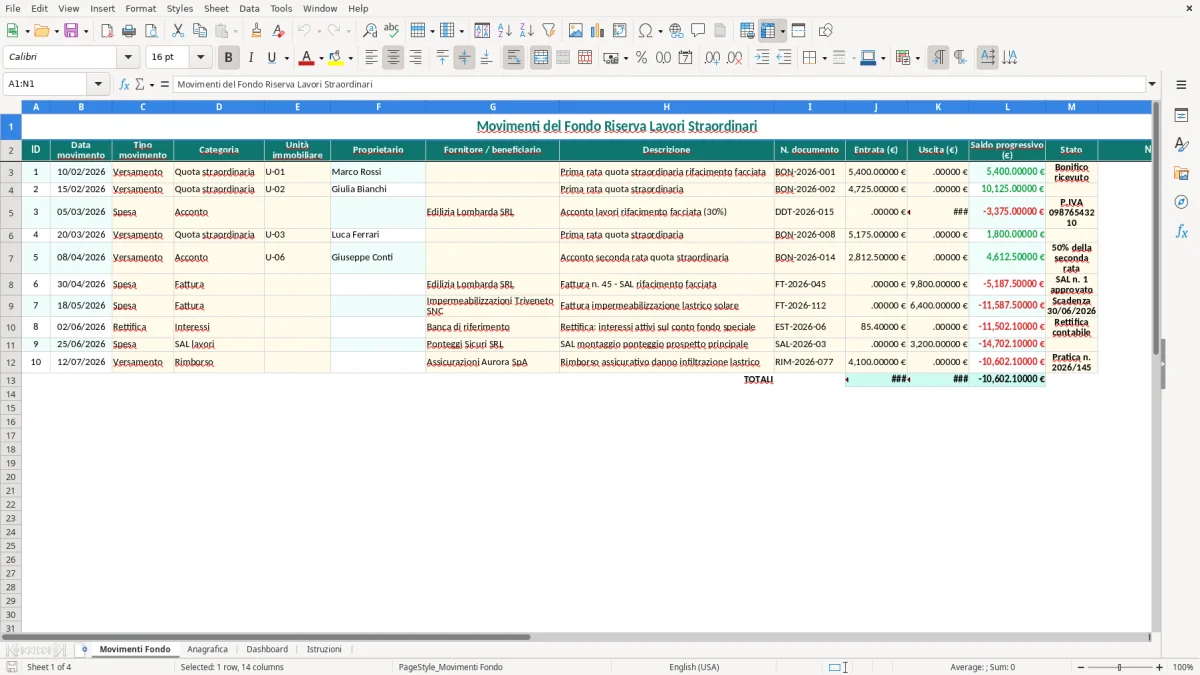Open the Calibri font name dropdown

tap(128, 58)
